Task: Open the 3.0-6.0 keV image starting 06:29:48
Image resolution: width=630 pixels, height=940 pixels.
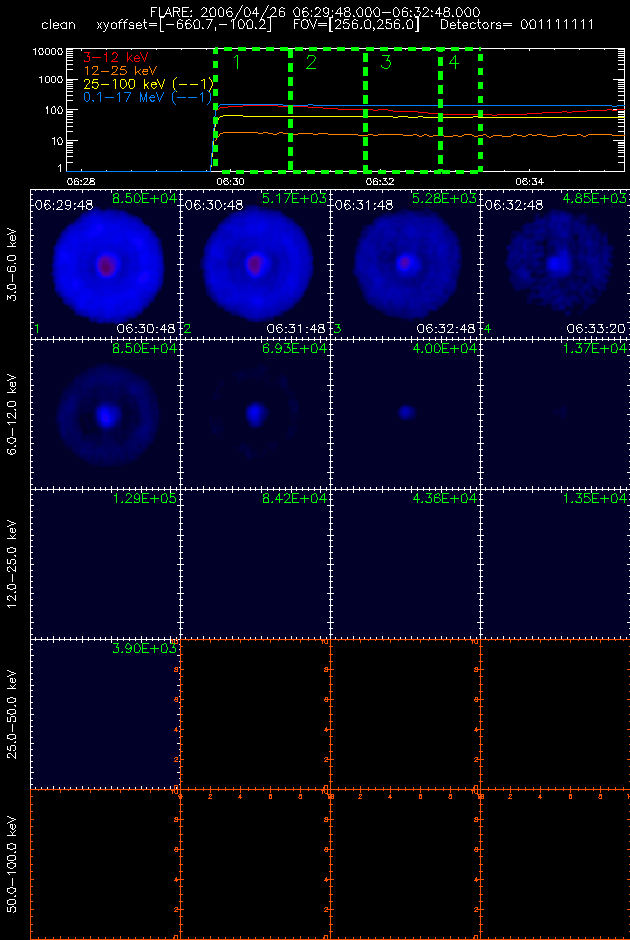Action: click(x=105, y=264)
